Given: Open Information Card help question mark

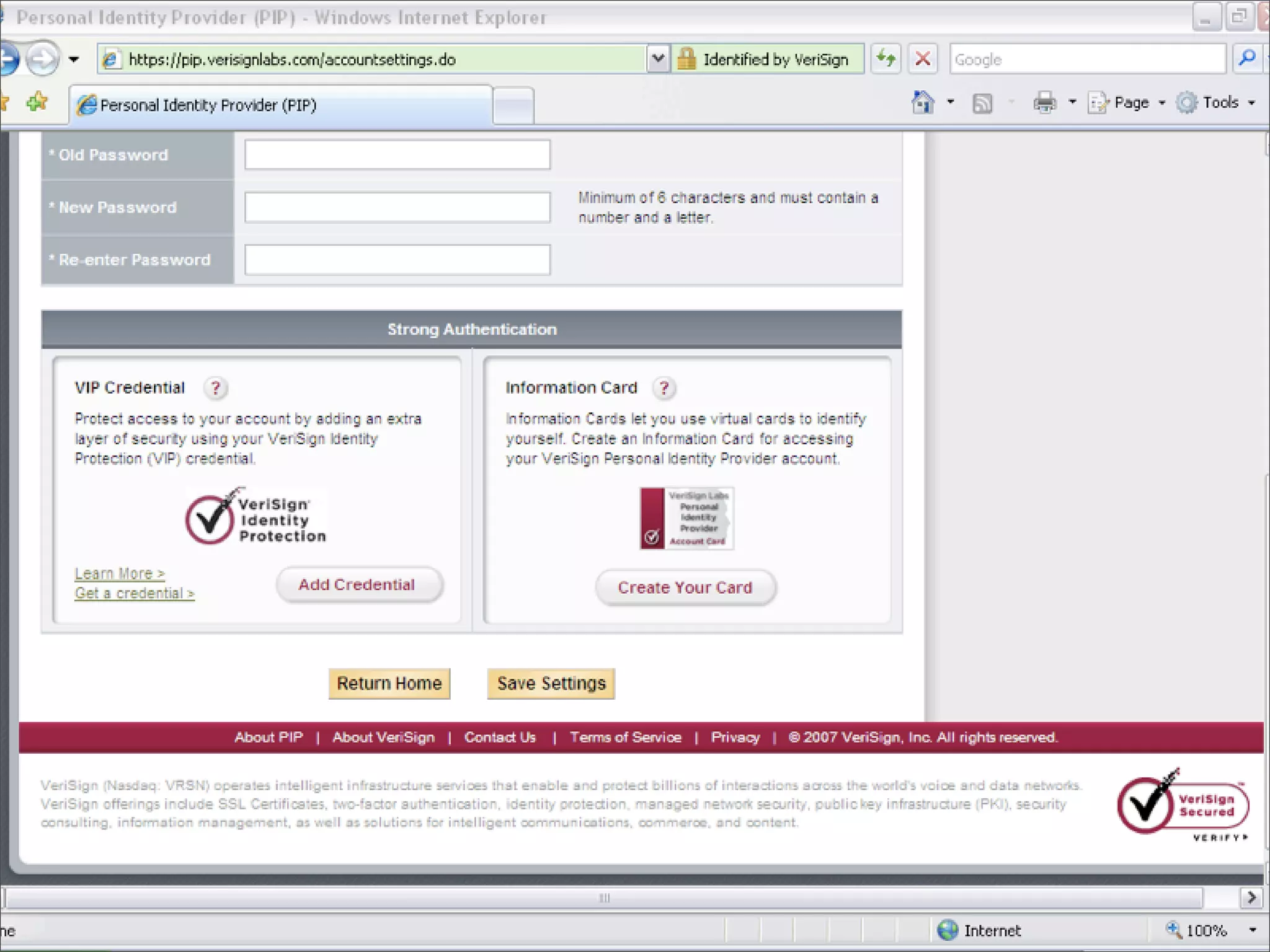Looking at the screenshot, I should [x=664, y=388].
